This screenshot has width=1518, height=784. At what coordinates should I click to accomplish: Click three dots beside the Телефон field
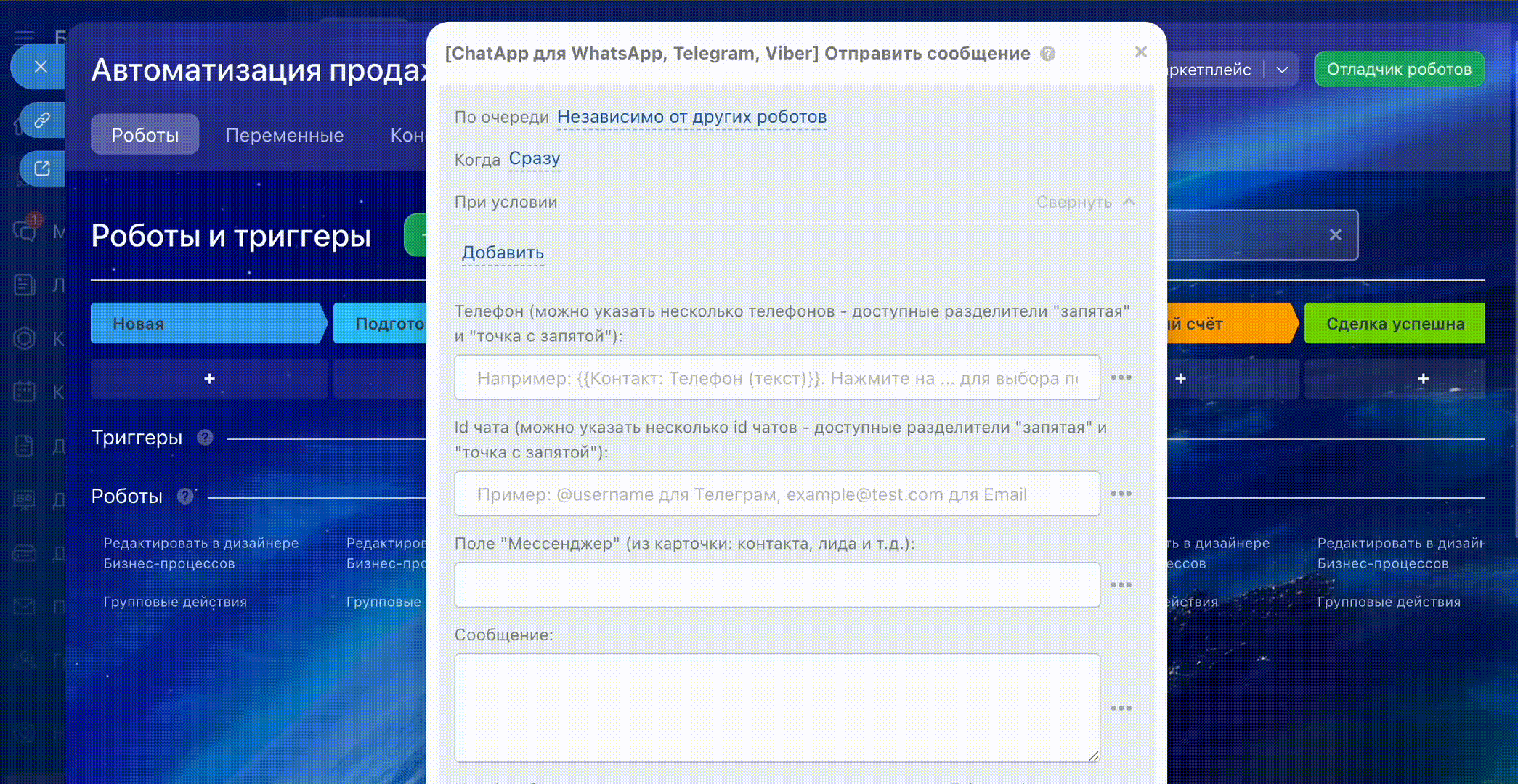point(1121,377)
